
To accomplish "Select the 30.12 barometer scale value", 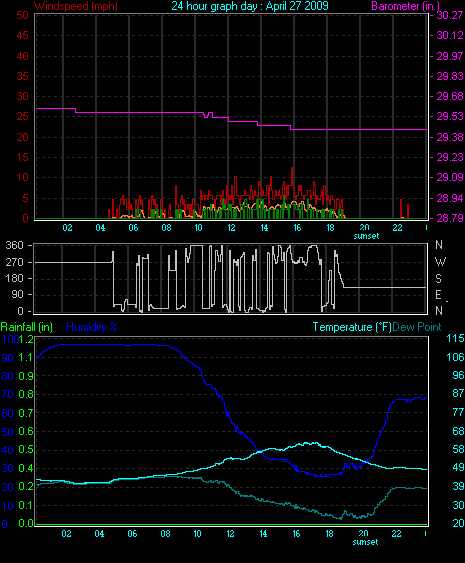I will click(x=450, y=35).
